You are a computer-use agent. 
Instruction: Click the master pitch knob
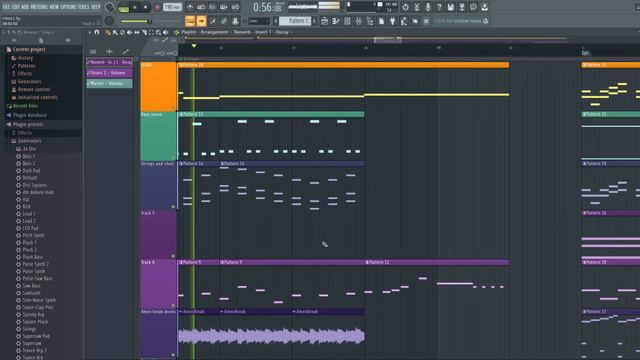(x=109, y=20)
